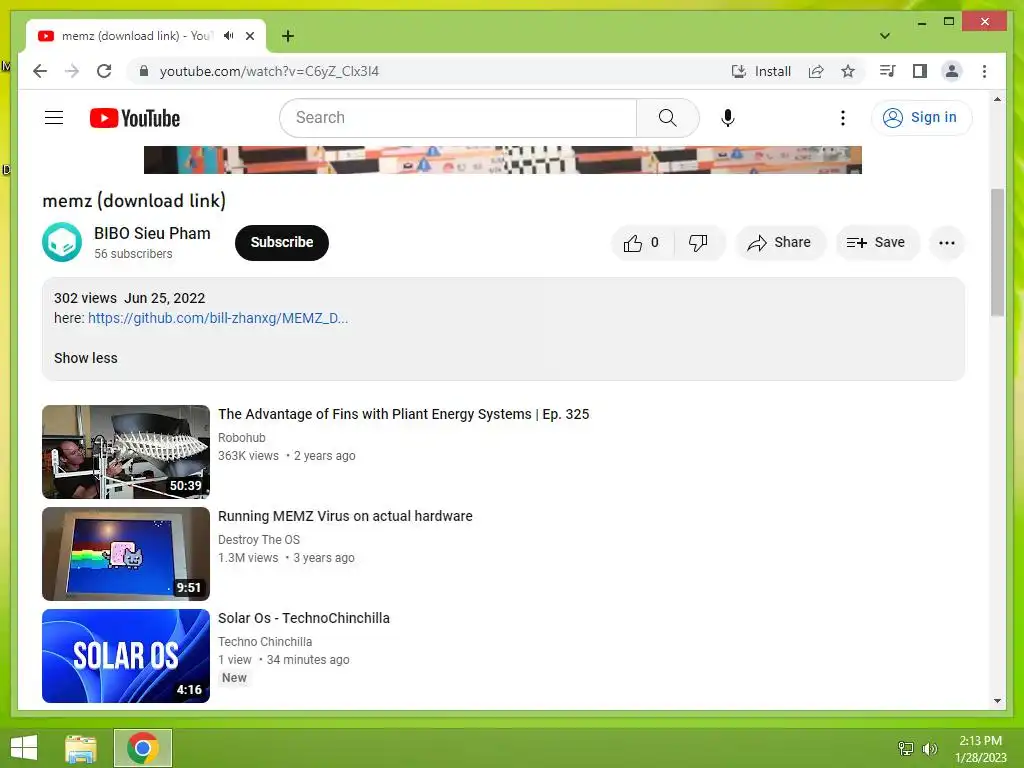Image resolution: width=1024 pixels, height=768 pixels.
Task: Select the '56 subscribers' text
Action: pyautogui.click(x=133, y=253)
